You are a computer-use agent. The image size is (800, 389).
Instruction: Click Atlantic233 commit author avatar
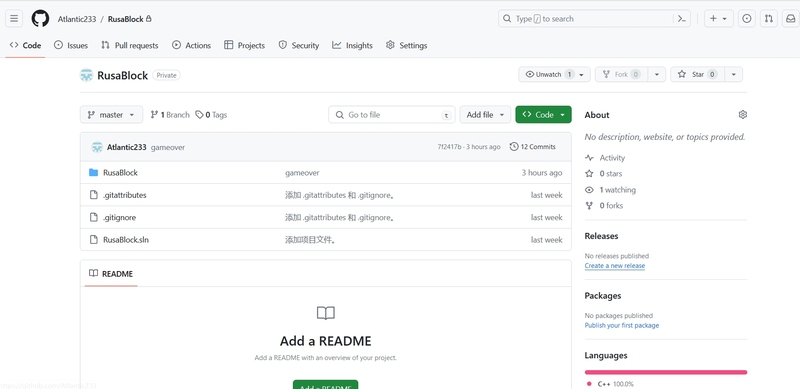[x=97, y=147]
